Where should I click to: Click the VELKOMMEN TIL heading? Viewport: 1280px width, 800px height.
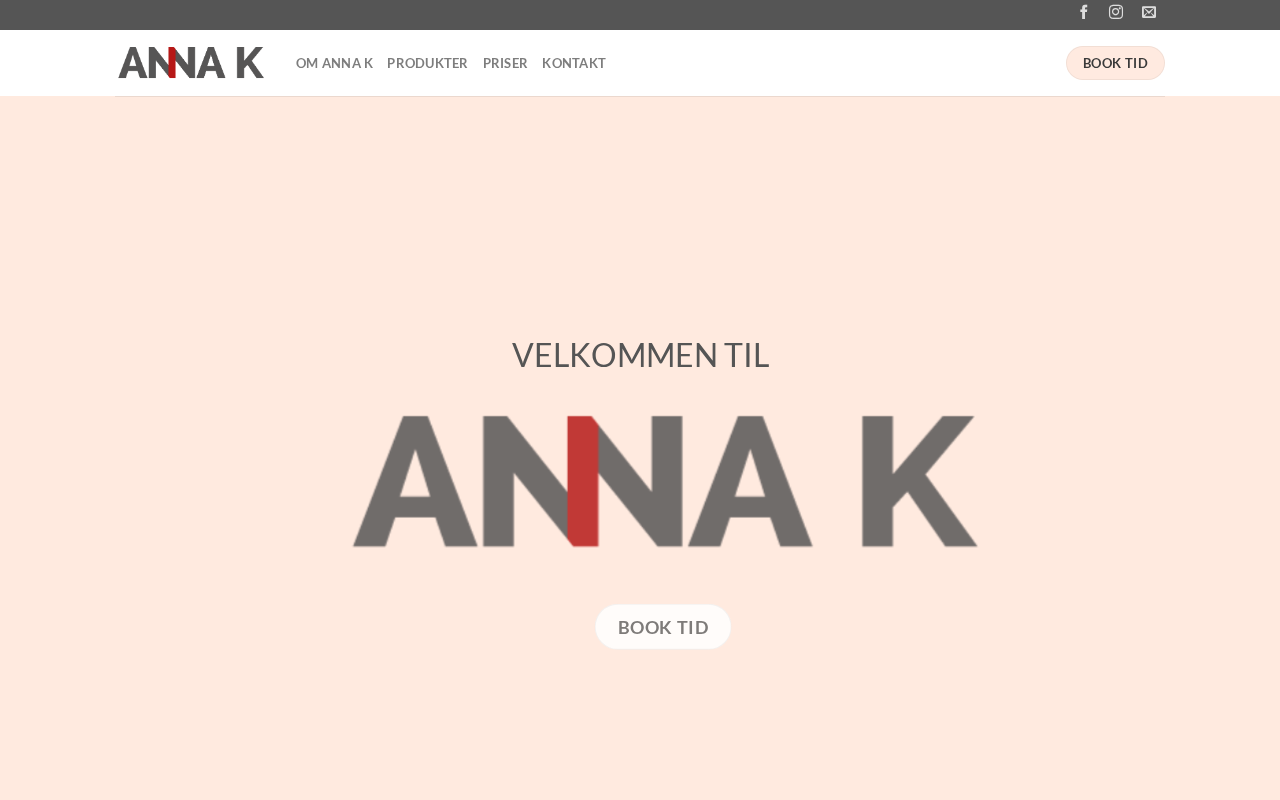pyautogui.click(x=640, y=355)
